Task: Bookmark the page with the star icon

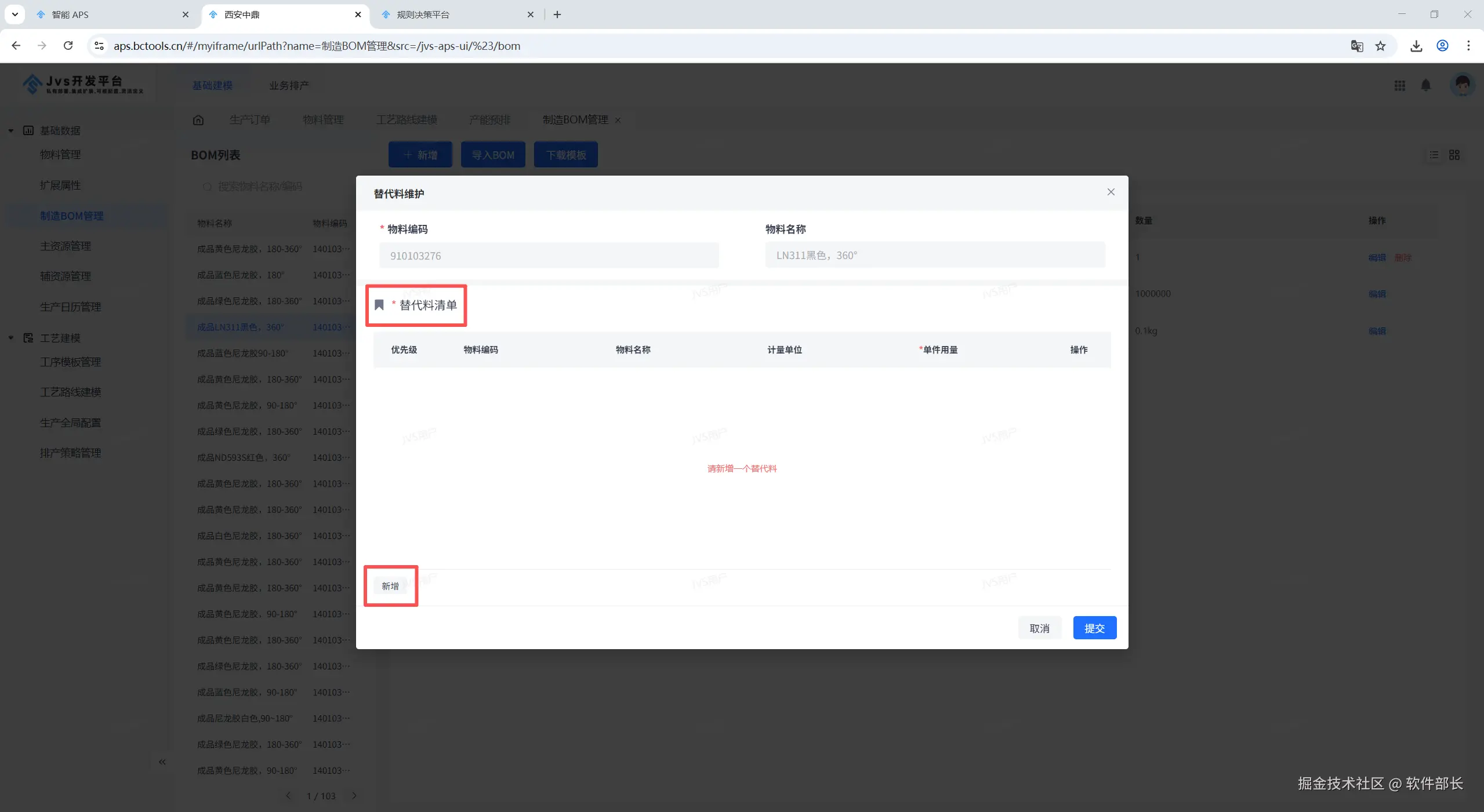Action: [x=1380, y=46]
